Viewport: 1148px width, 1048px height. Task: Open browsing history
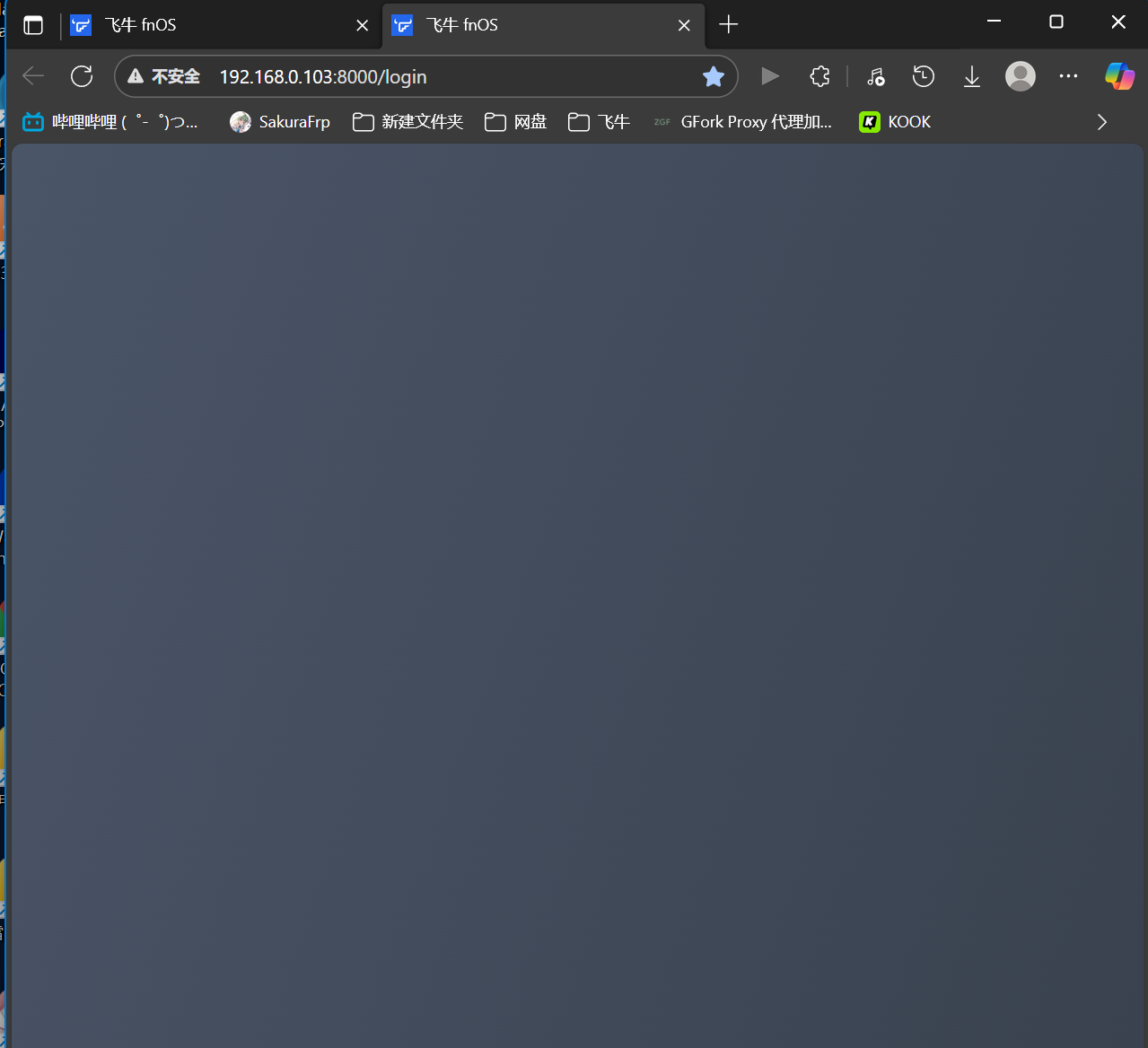924,76
